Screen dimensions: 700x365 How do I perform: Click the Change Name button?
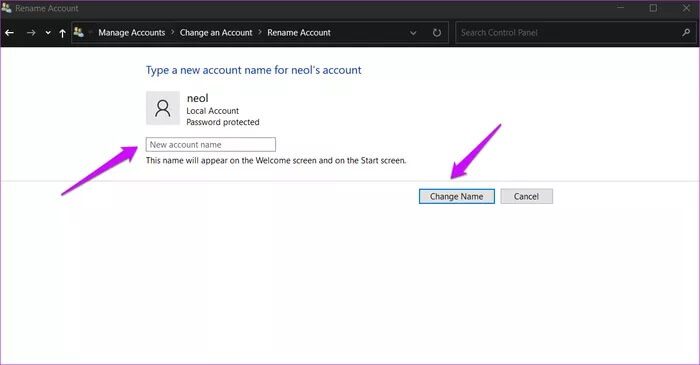click(x=457, y=196)
